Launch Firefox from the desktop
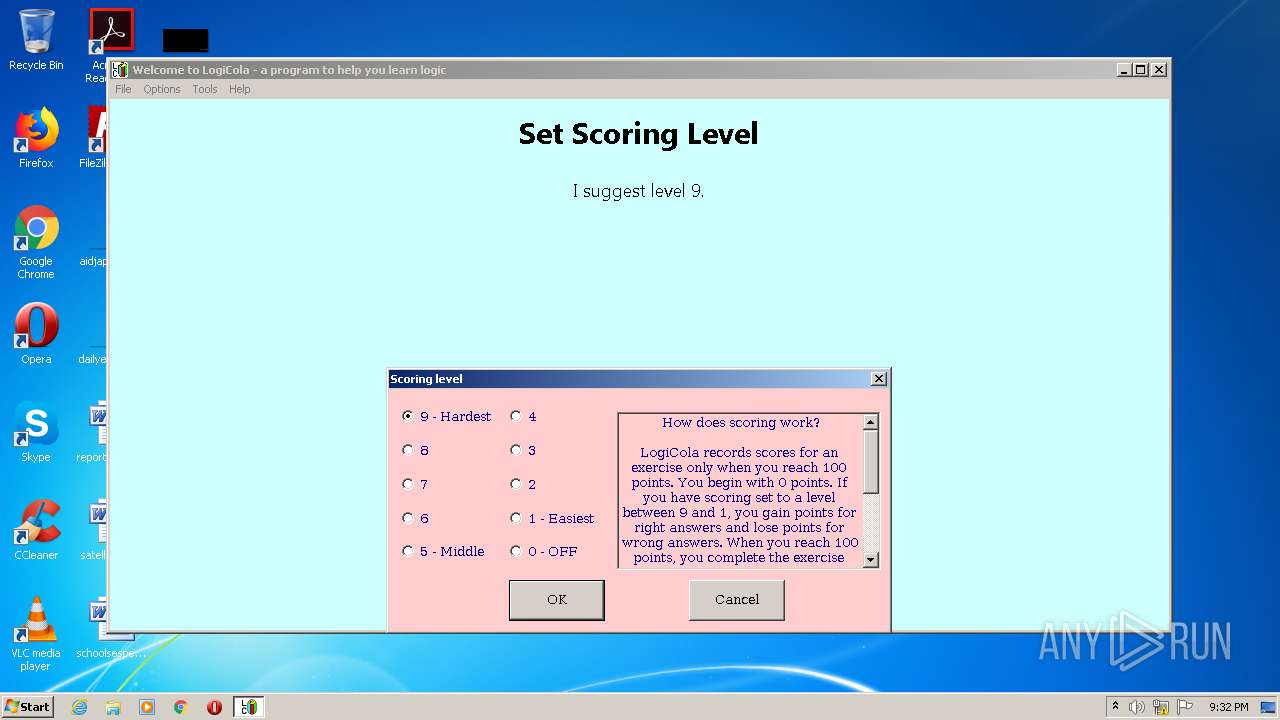 point(36,138)
